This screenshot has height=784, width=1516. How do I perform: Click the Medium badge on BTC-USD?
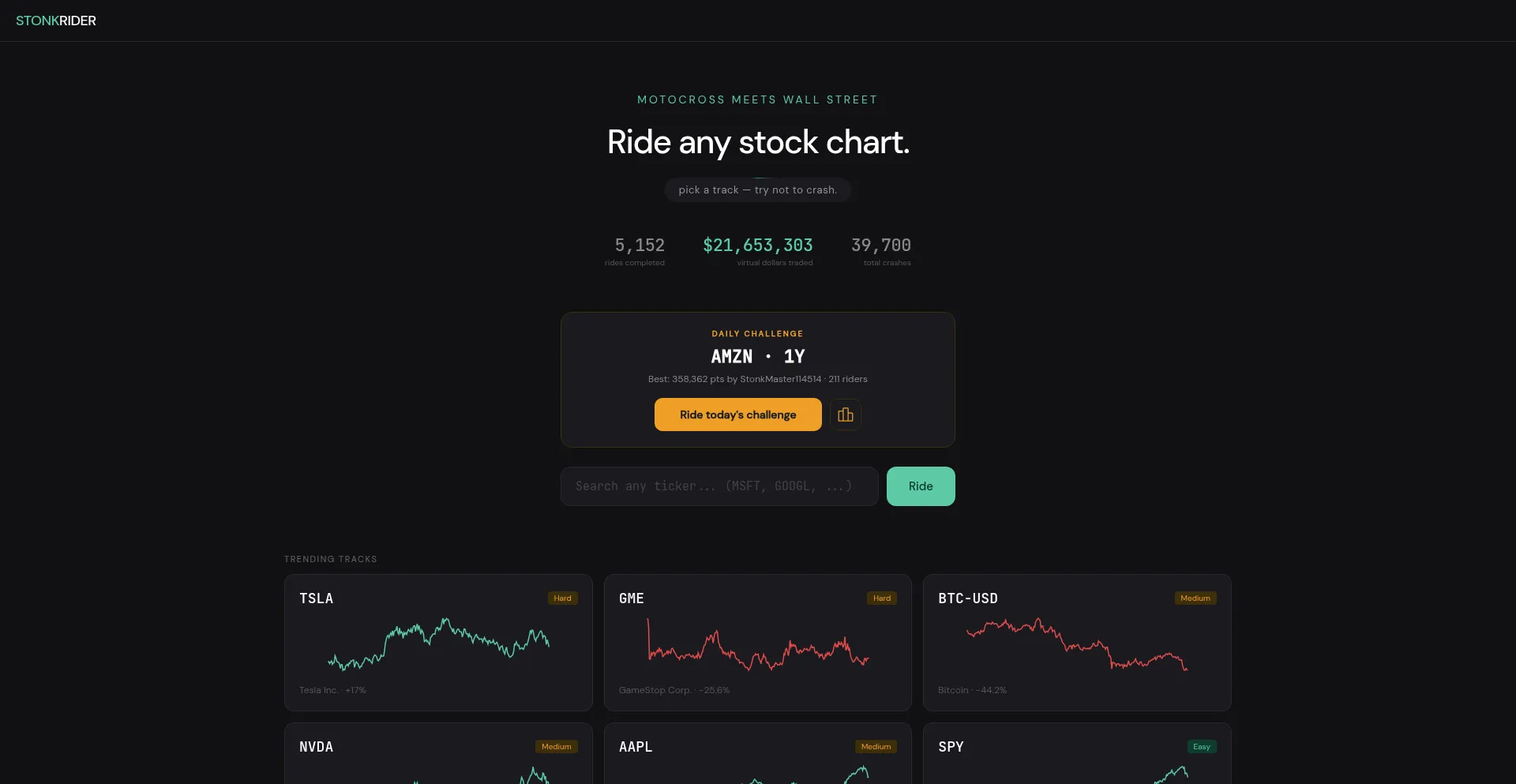point(1195,598)
